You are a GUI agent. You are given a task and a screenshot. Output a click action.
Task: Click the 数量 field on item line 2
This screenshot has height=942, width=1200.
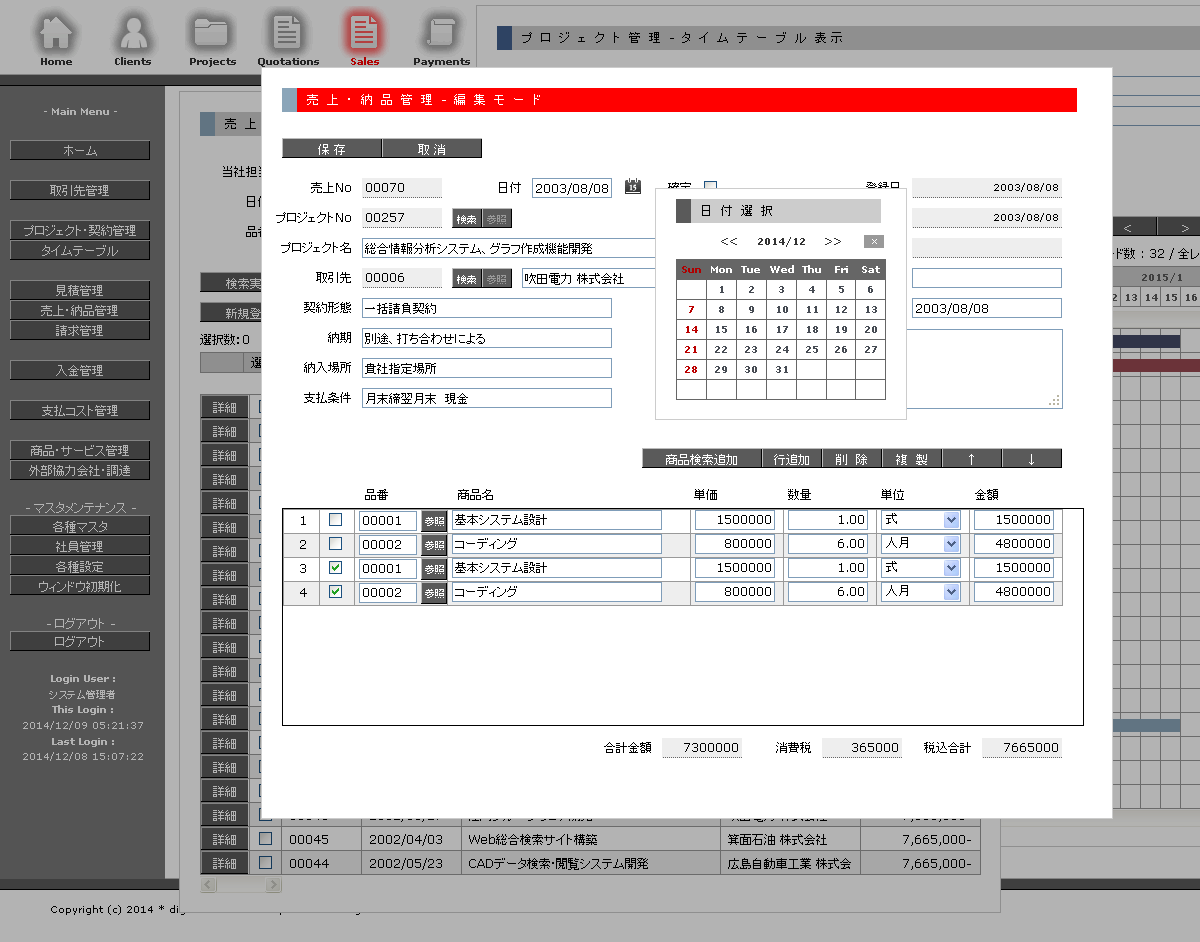(829, 544)
